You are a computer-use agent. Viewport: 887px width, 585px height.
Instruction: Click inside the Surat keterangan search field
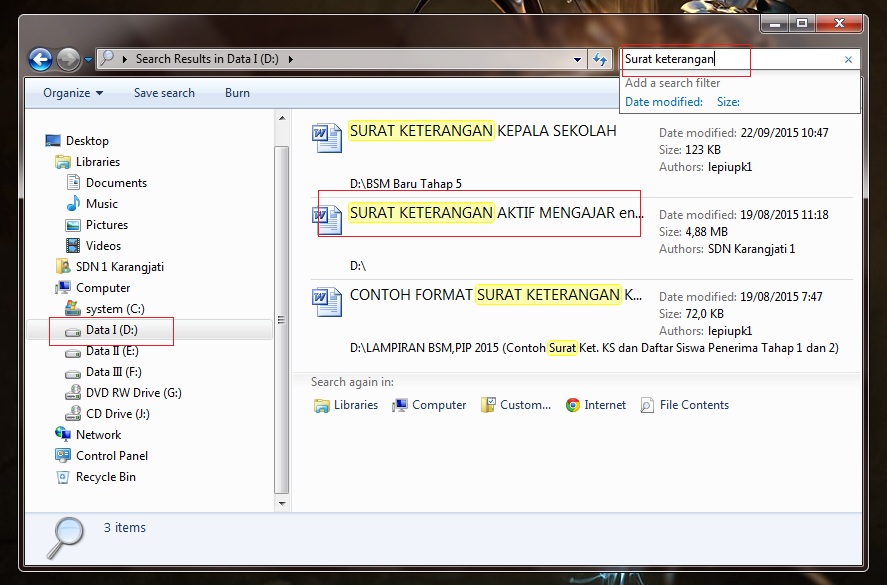pos(700,59)
